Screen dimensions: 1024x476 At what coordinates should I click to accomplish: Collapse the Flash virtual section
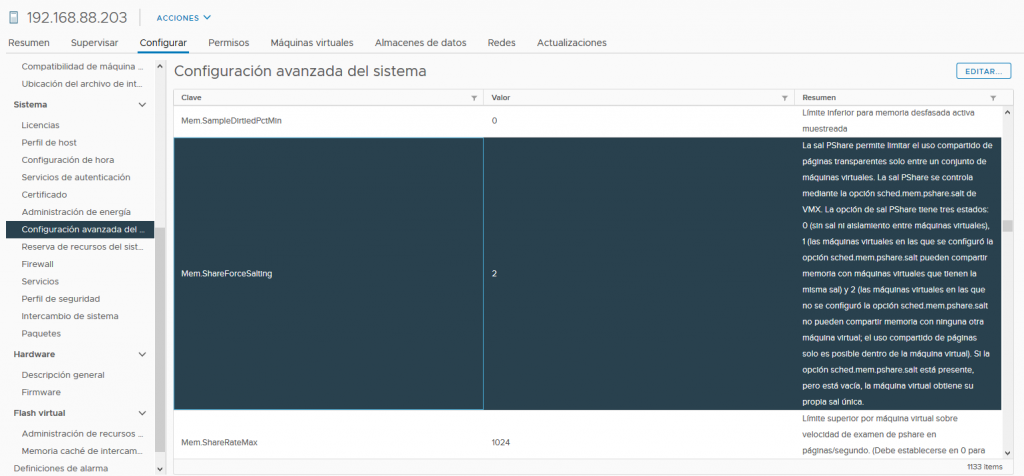coord(142,413)
